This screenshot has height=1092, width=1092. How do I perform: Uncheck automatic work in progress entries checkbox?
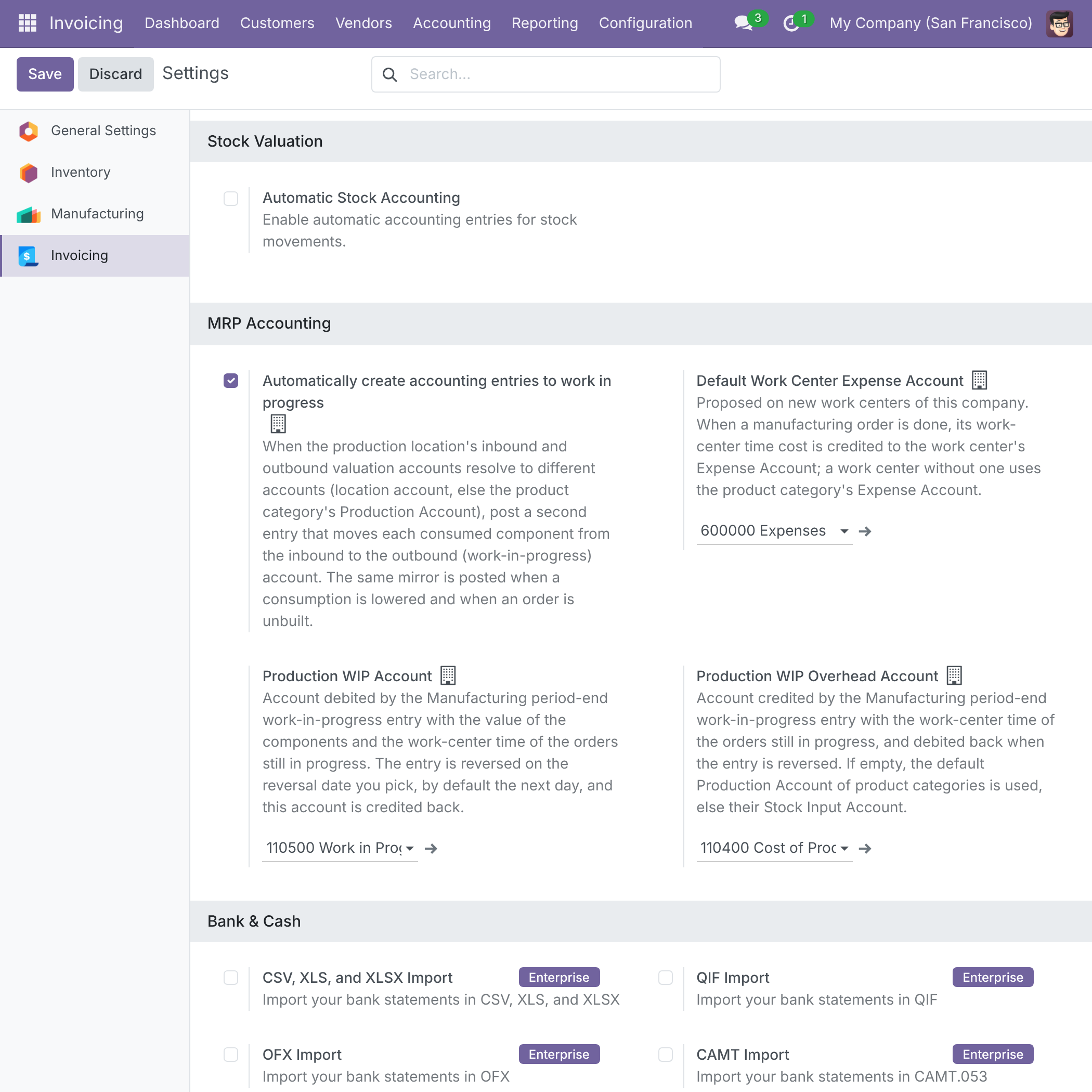coord(230,381)
